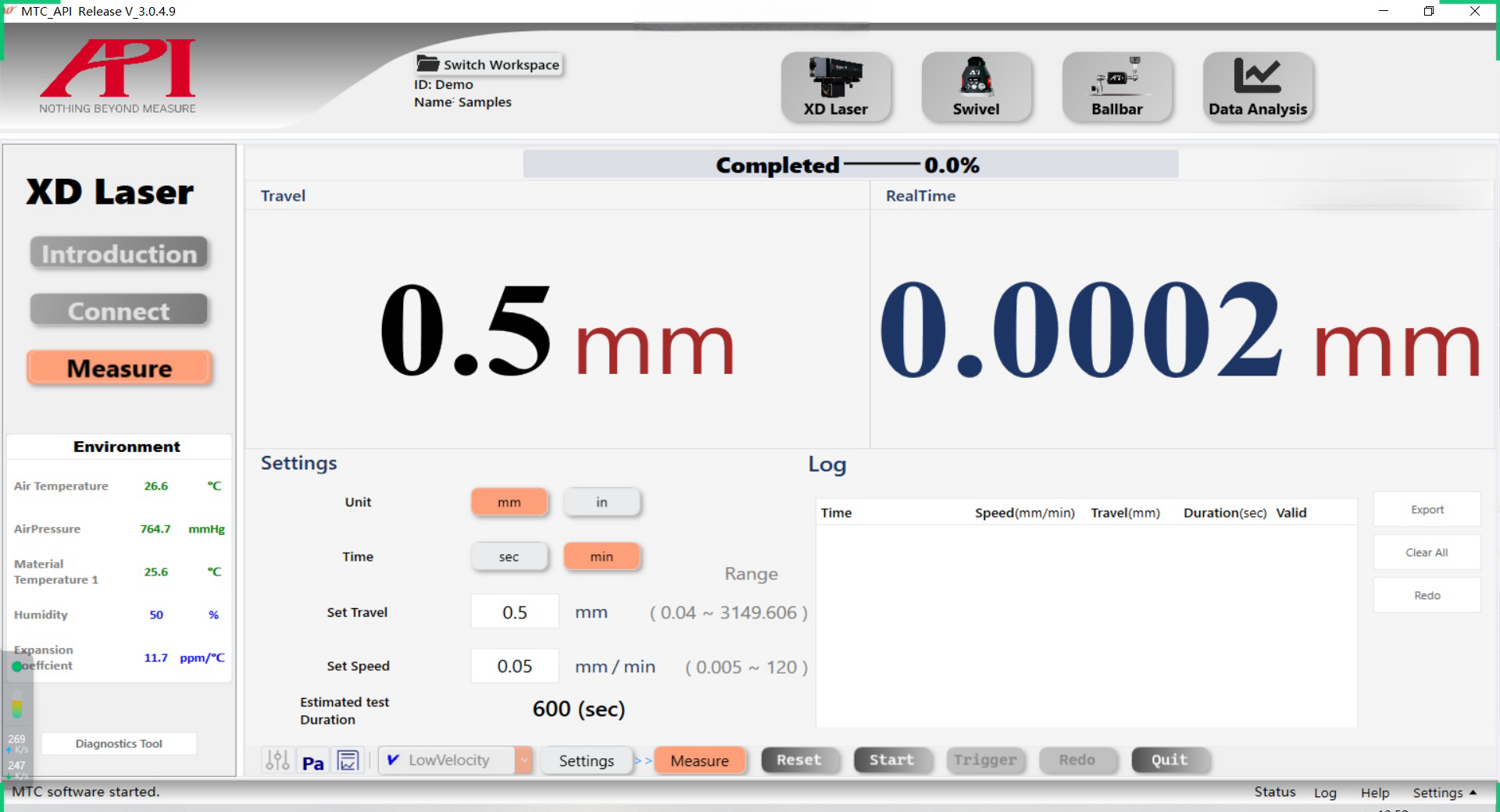The image size is (1500, 812).
Task: Click the Reset button
Action: click(x=799, y=760)
